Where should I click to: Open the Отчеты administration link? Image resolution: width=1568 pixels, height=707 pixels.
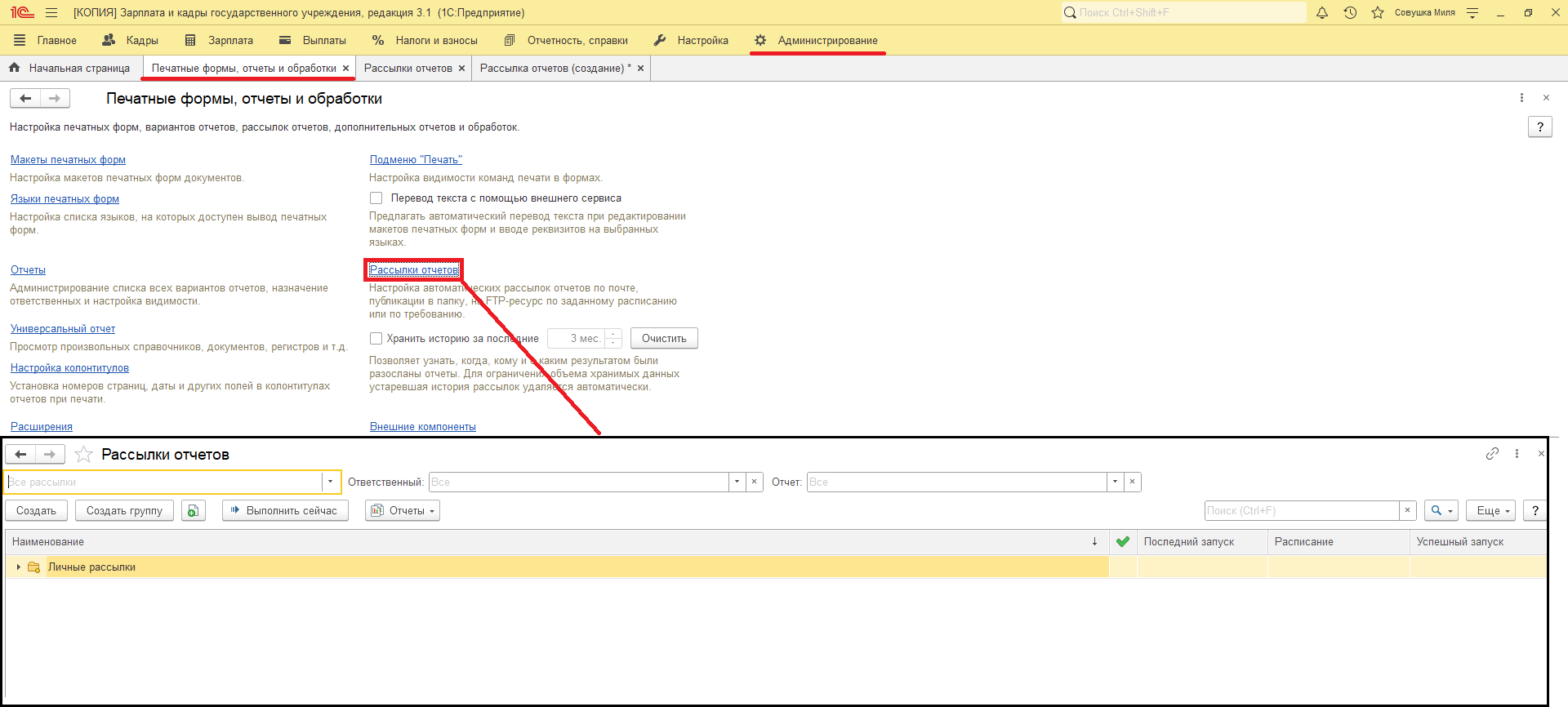pos(28,270)
